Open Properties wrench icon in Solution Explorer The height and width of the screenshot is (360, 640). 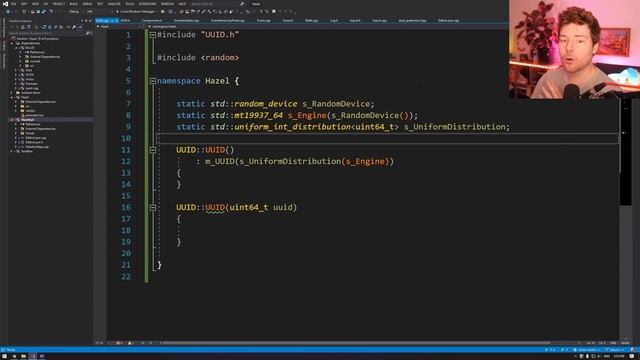(74, 27)
